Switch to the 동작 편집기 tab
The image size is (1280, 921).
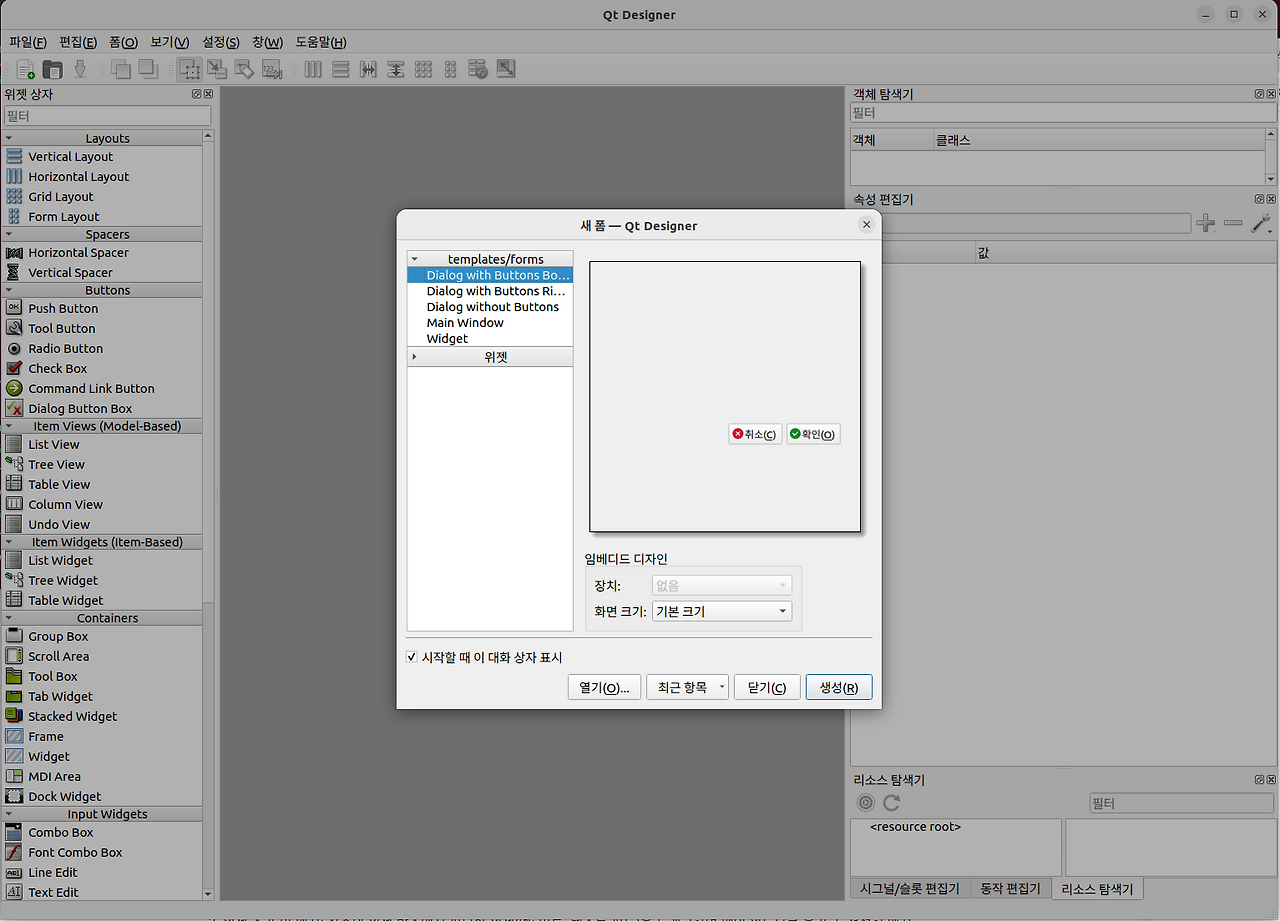pyautogui.click(x=1009, y=888)
